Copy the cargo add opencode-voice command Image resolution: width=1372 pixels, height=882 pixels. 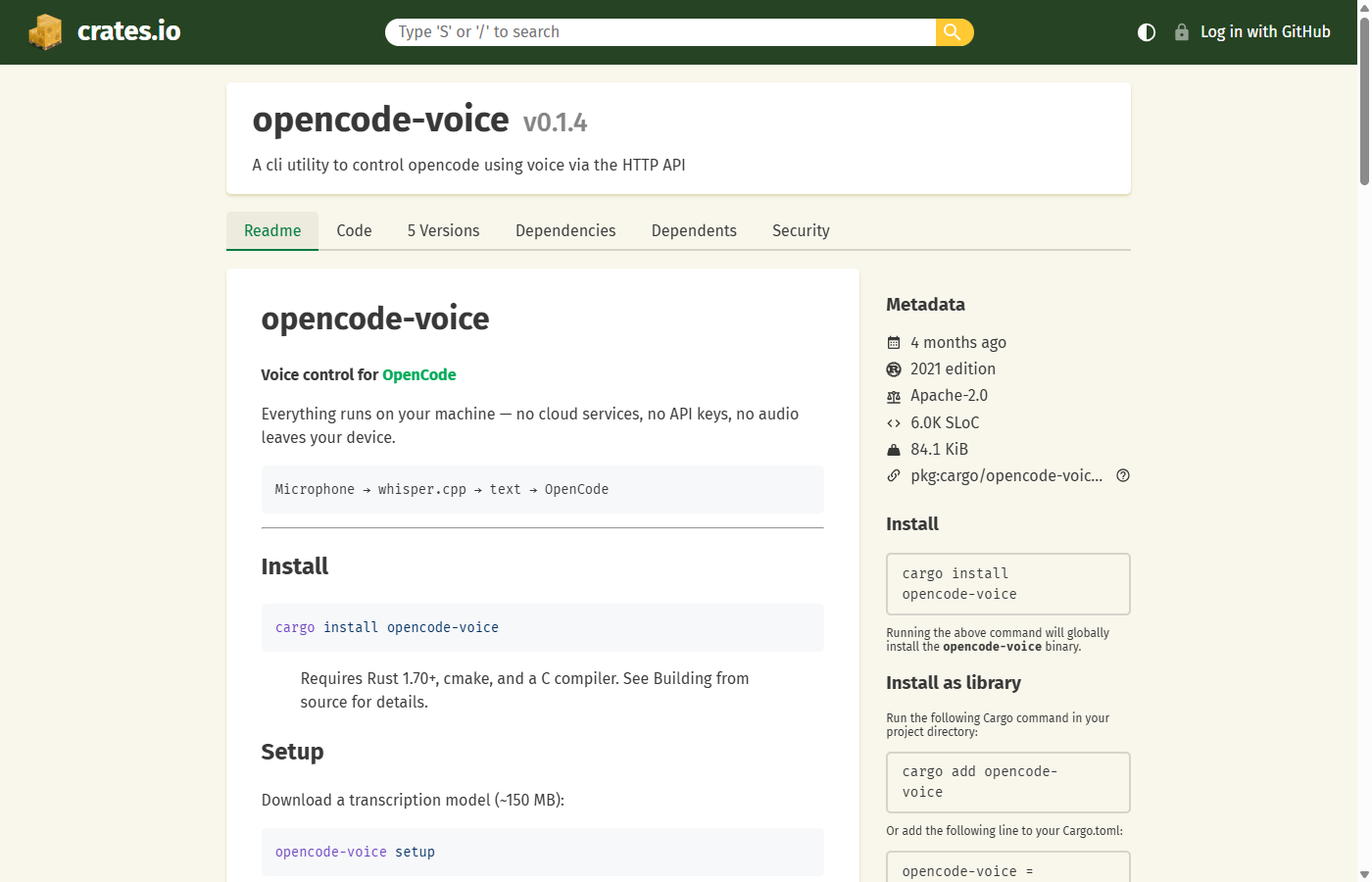pyautogui.click(x=1008, y=782)
